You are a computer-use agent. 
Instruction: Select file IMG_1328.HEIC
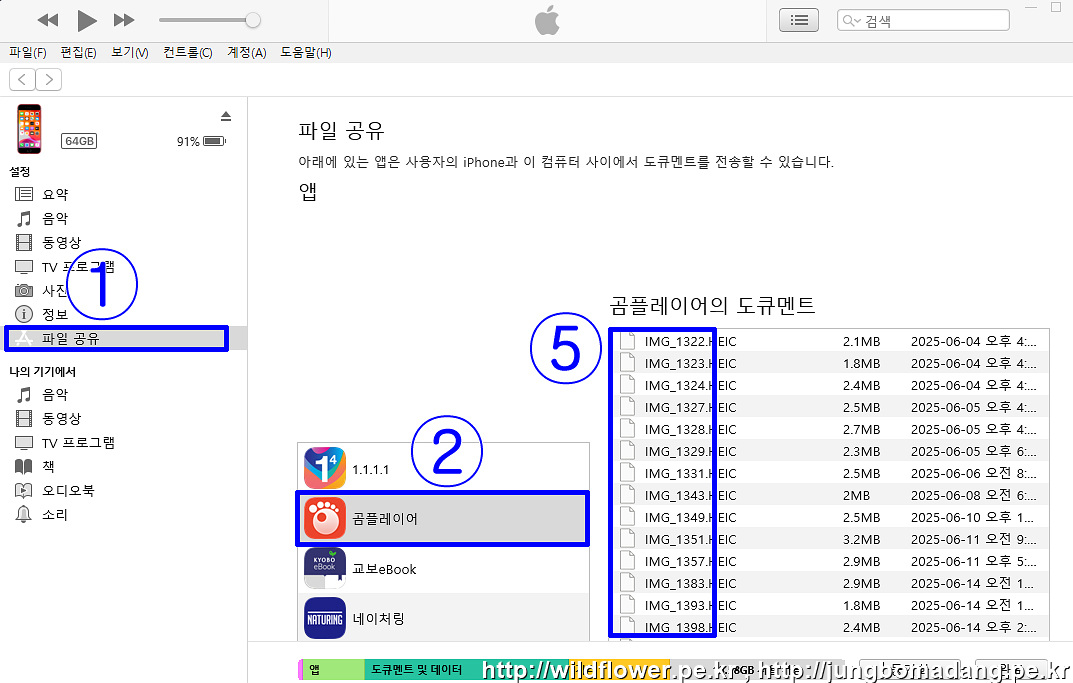pyautogui.click(x=690, y=429)
